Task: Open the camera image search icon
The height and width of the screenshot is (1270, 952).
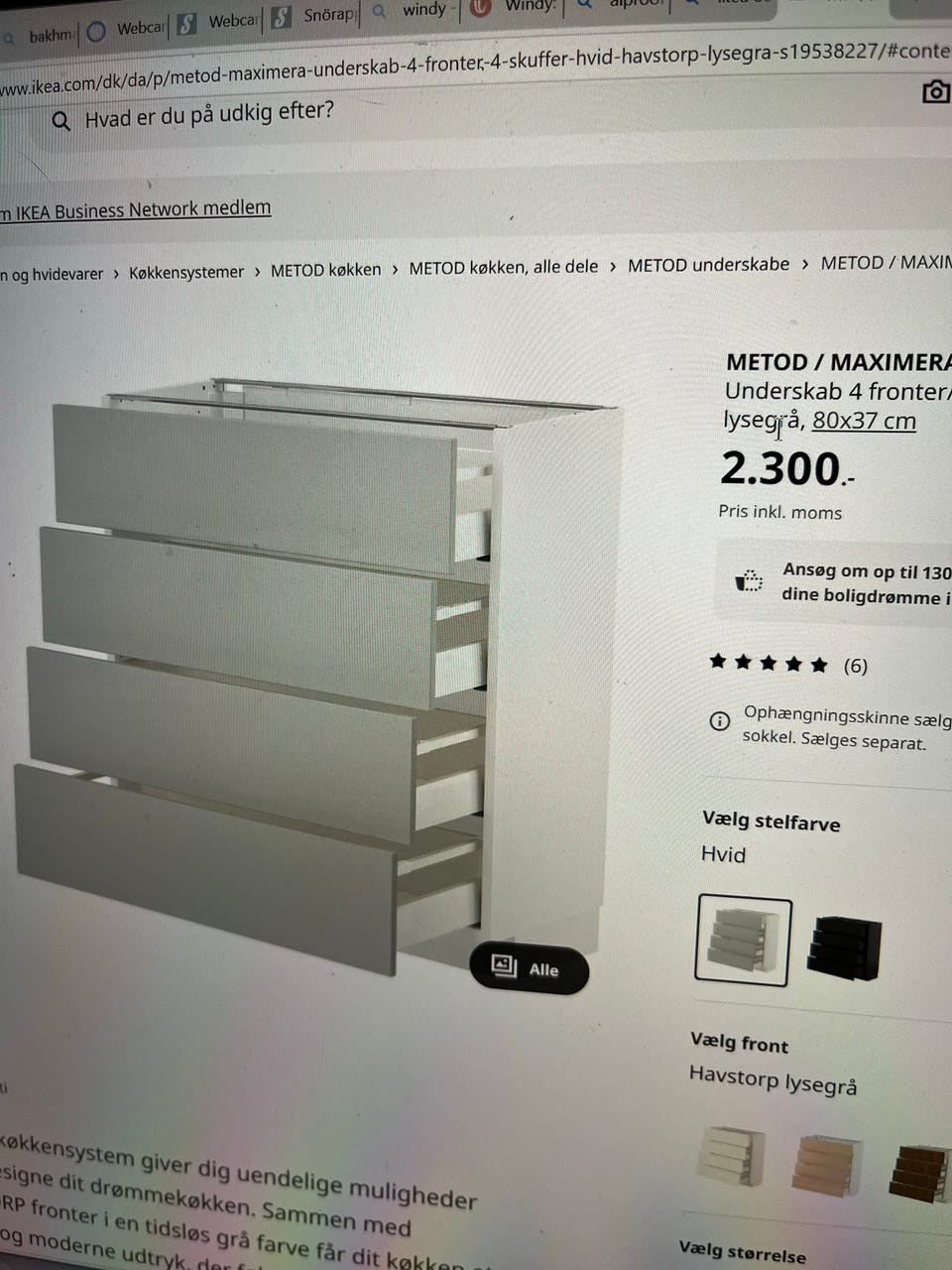Action: [x=935, y=92]
